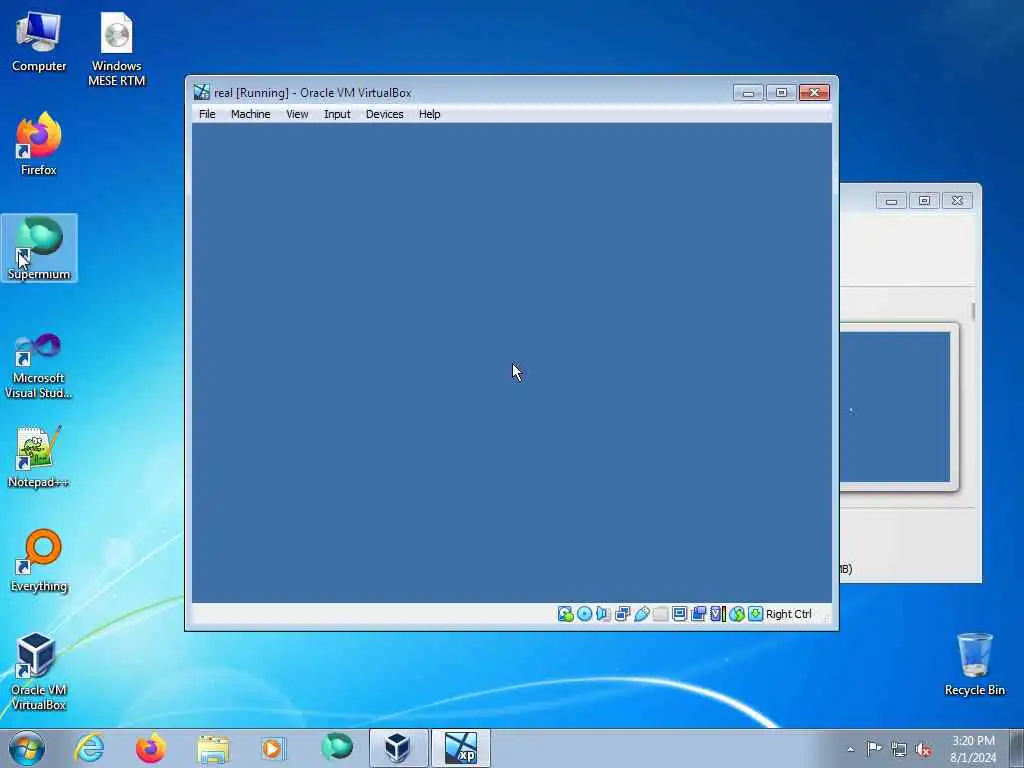Open the Input menu
The height and width of the screenshot is (768, 1024).
pos(337,114)
